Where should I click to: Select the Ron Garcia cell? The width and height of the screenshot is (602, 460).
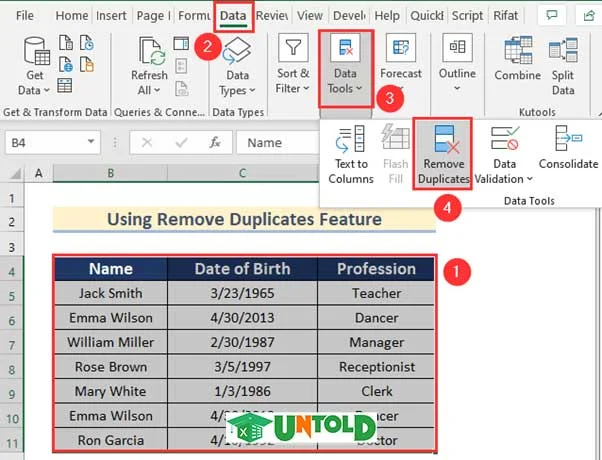[x=111, y=440]
